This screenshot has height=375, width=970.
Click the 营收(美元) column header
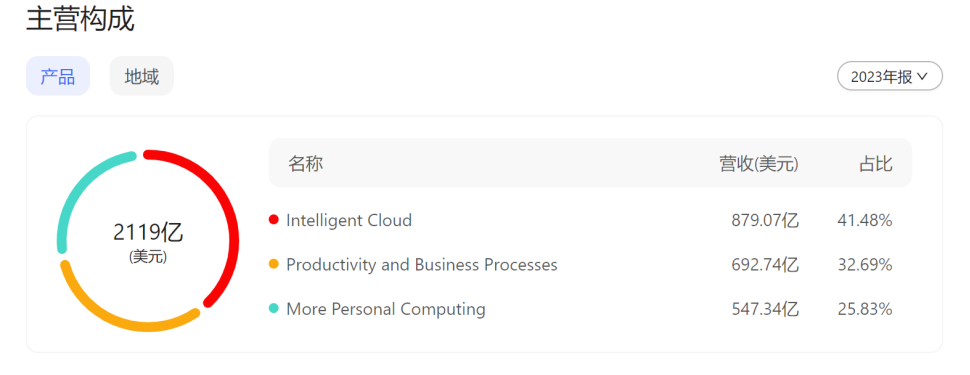click(x=759, y=164)
